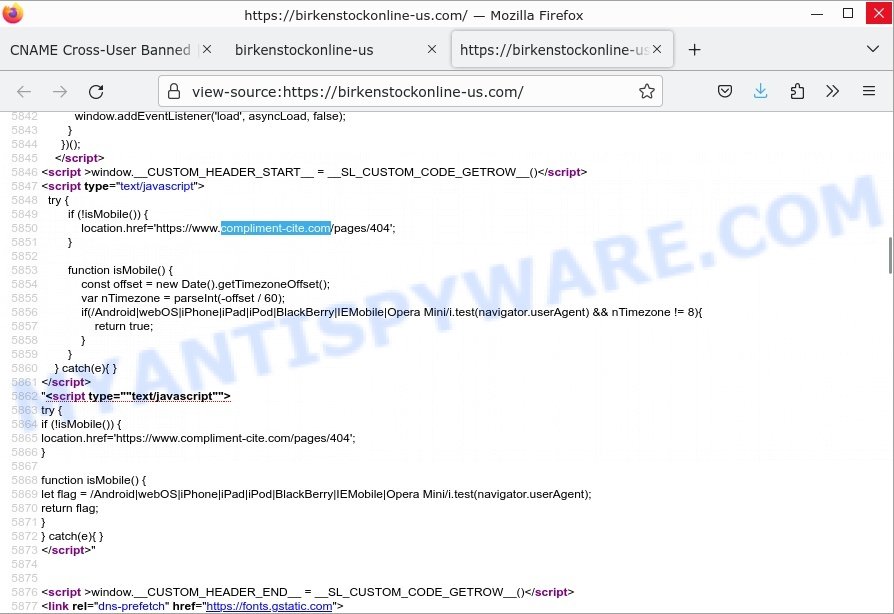Reload the page source view
Screen dimensions: 894x614
pyautogui.click(x=96, y=91)
